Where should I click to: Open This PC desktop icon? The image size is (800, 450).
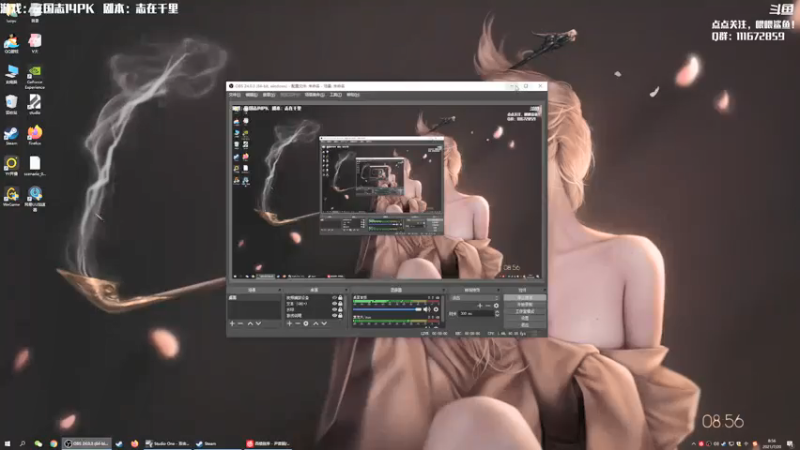click(x=11, y=74)
